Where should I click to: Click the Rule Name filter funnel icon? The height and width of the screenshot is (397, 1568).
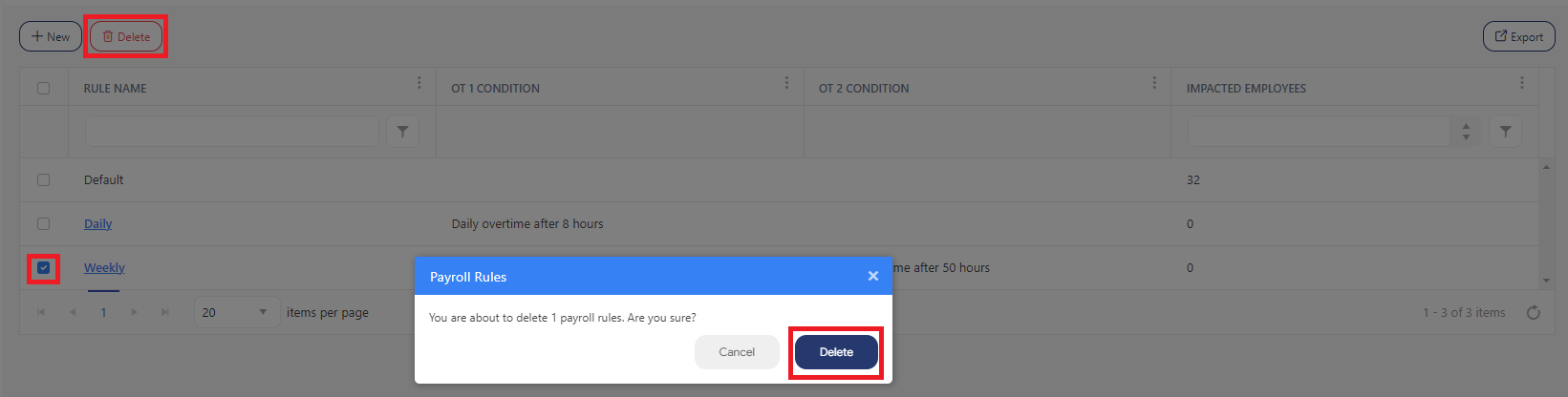pyautogui.click(x=402, y=132)
